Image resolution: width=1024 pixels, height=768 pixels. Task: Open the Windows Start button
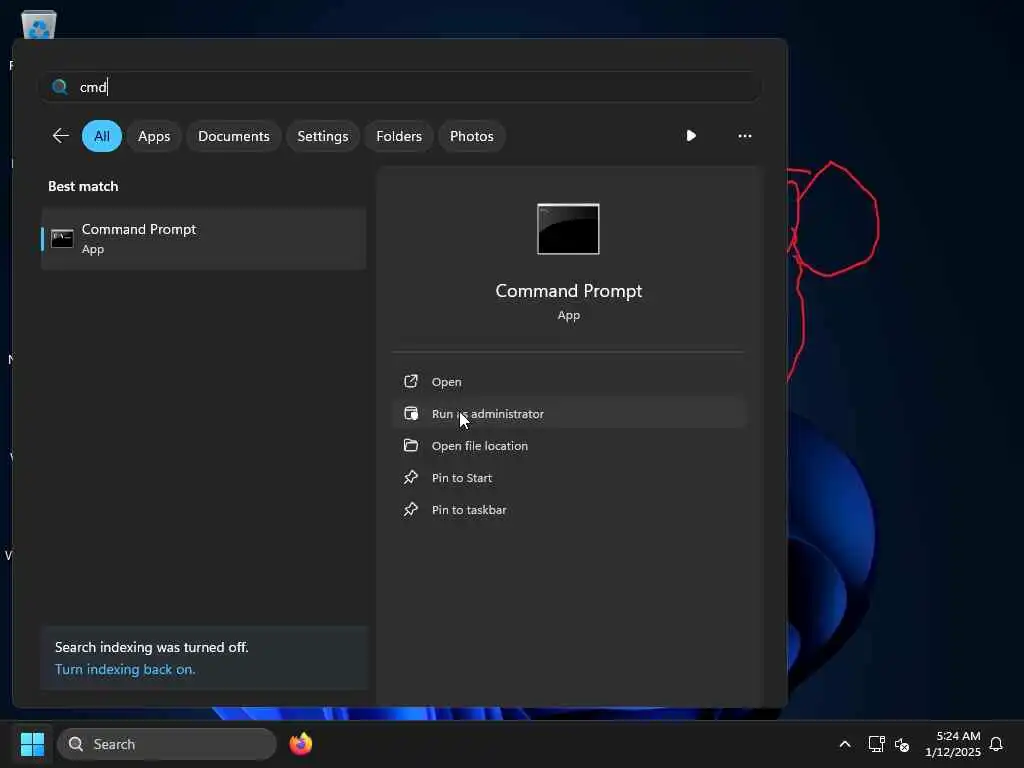click(33, 744)
